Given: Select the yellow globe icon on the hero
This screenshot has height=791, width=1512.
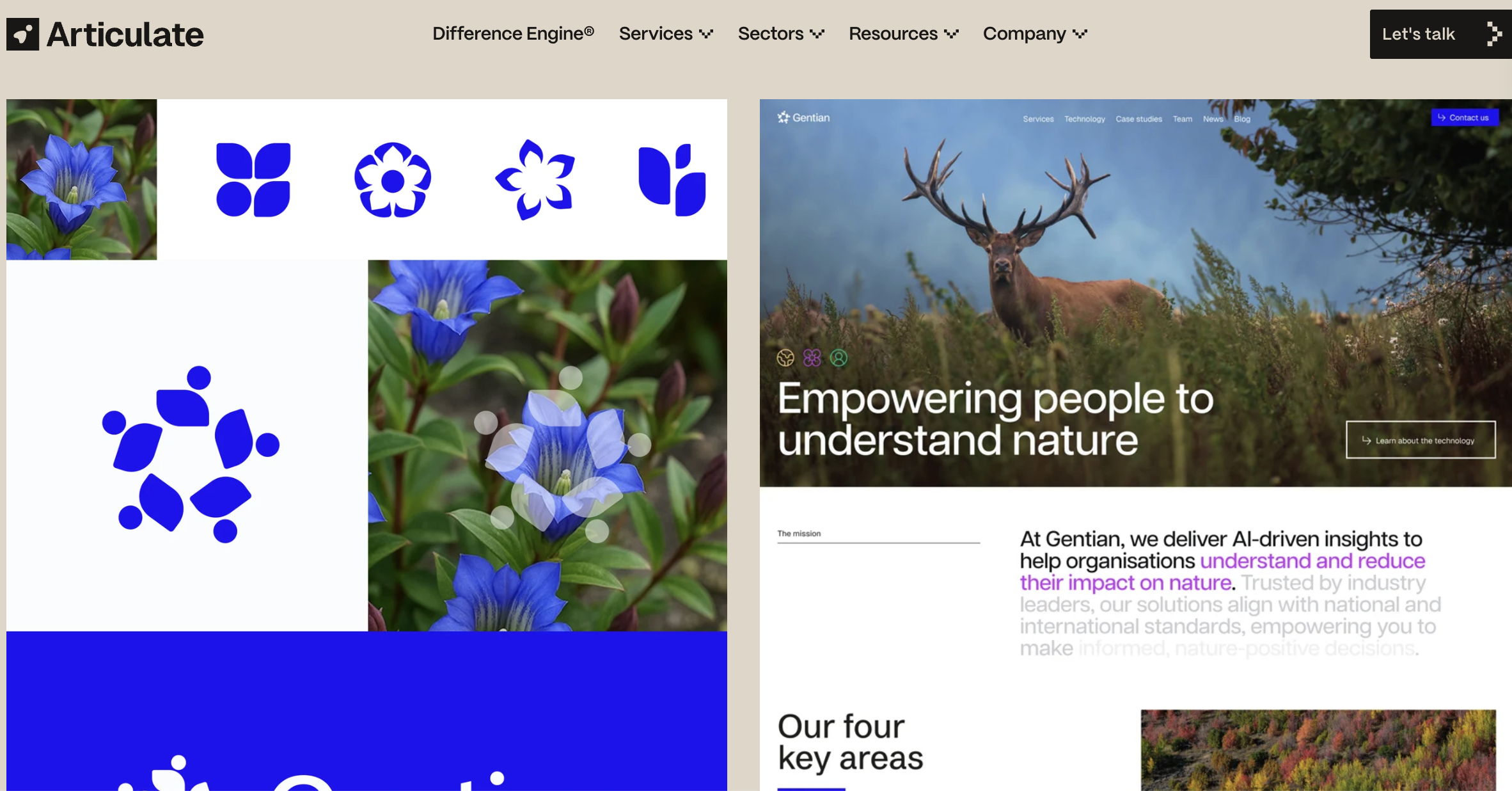Looking at the screenshot, I should [784, 358].
